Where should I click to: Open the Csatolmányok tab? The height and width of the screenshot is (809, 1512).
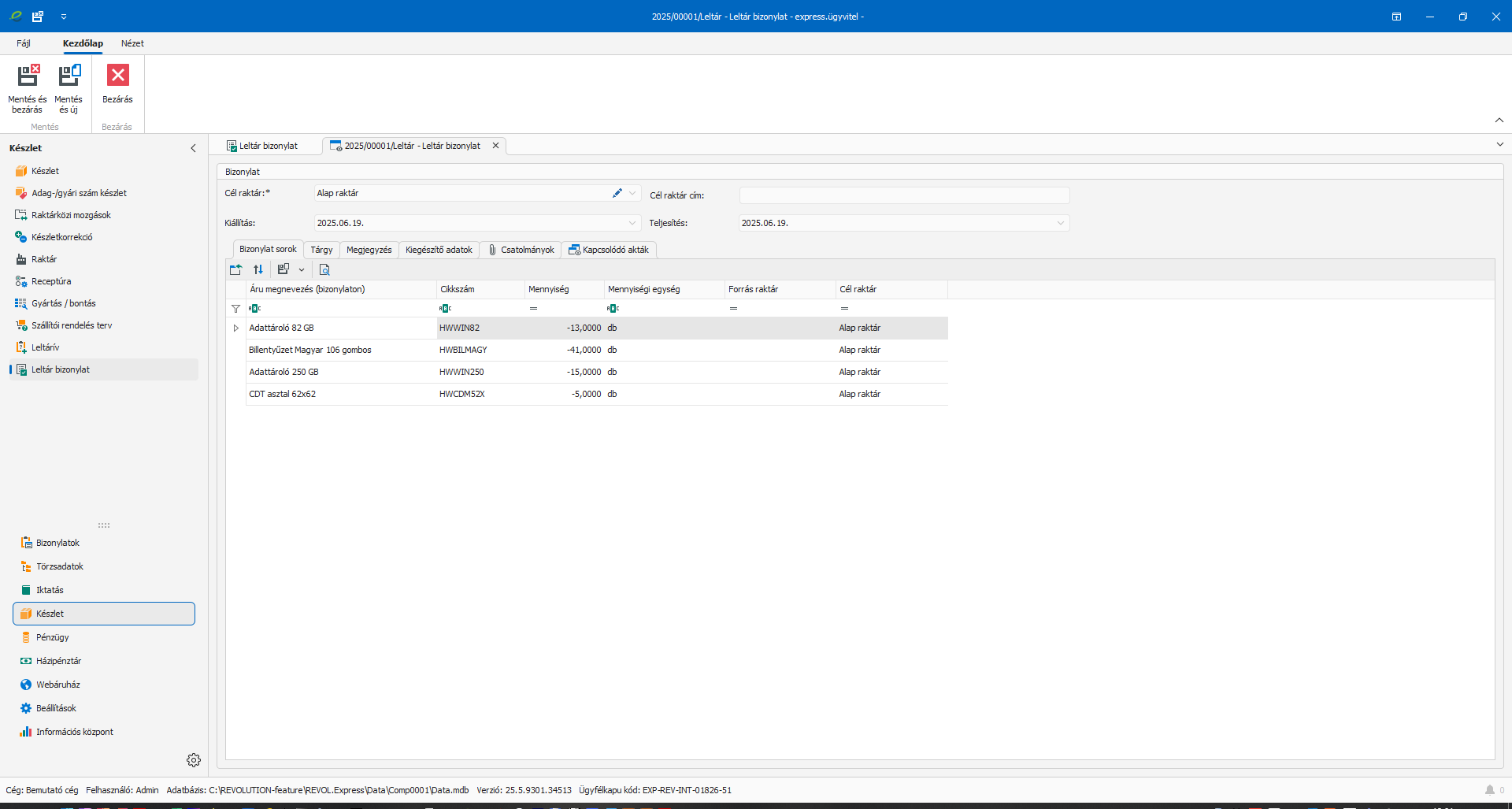tap(521, 250)
